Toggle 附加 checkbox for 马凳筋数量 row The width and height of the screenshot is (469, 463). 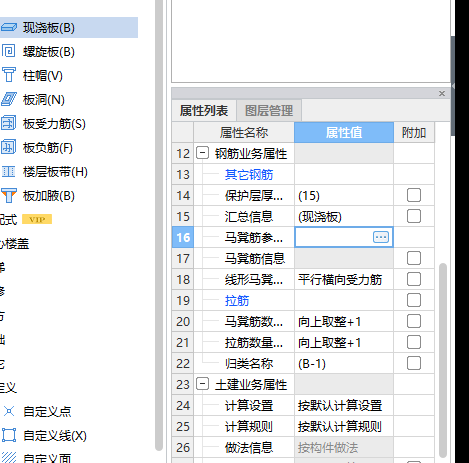coord(414,321)
